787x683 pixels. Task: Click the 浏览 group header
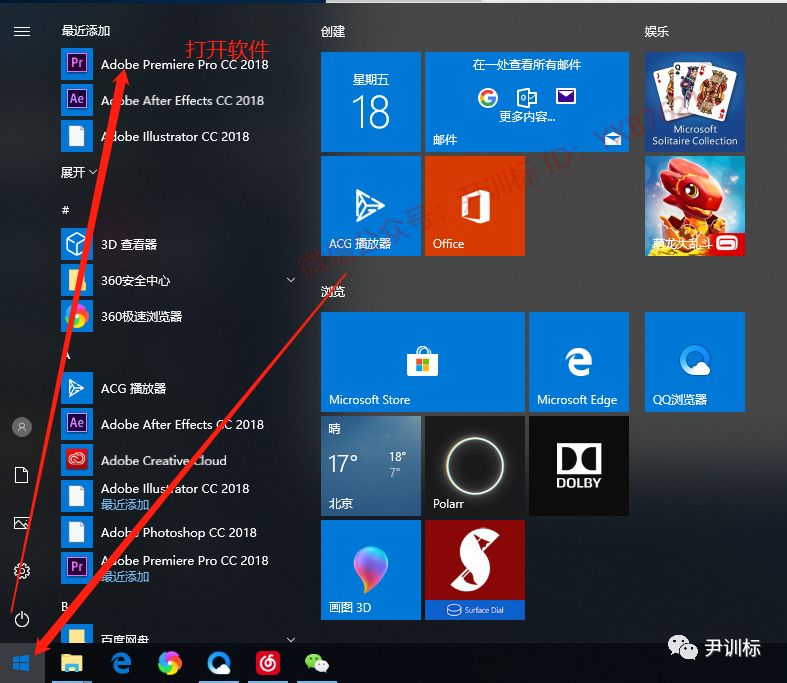333,292
